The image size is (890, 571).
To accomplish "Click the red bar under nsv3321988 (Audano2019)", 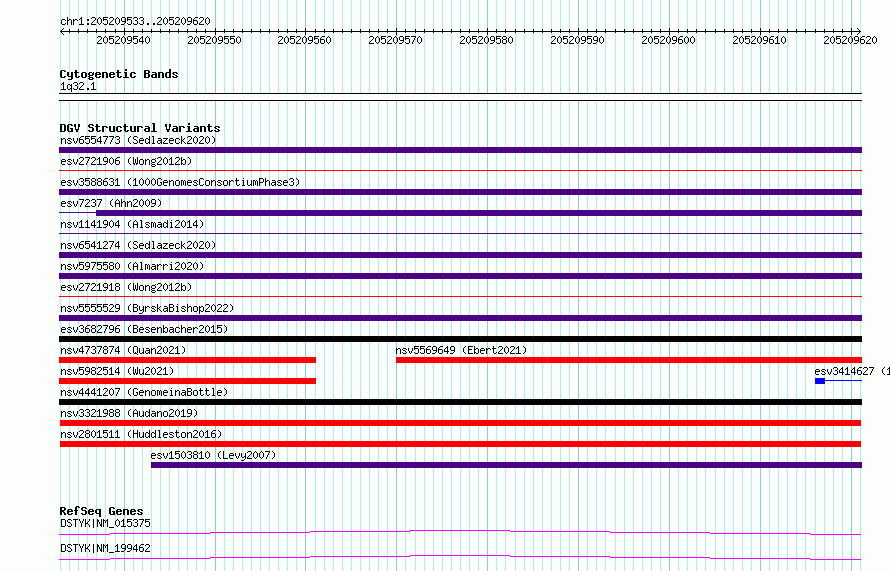I will [x=460, y=423].
